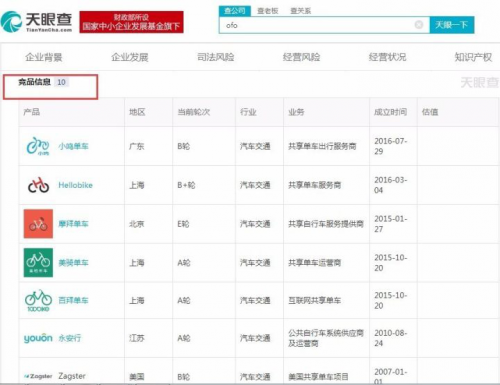Screen dimensions: 500x385
Task: Switch to the 查老板 search tab
Action: tap(268, 11)
